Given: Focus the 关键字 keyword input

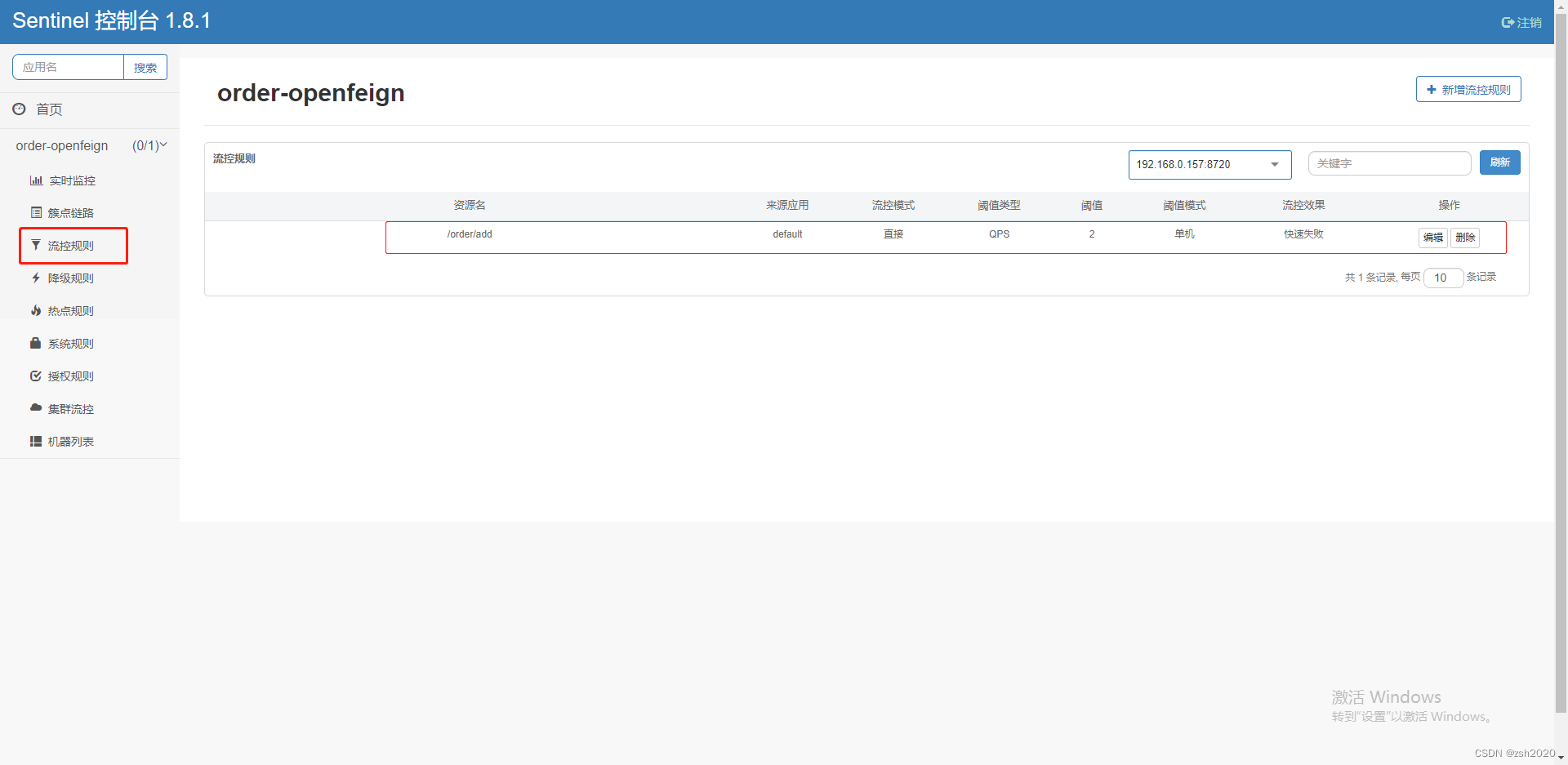Looking at the screenshot, I should (x=1389, y=163).
